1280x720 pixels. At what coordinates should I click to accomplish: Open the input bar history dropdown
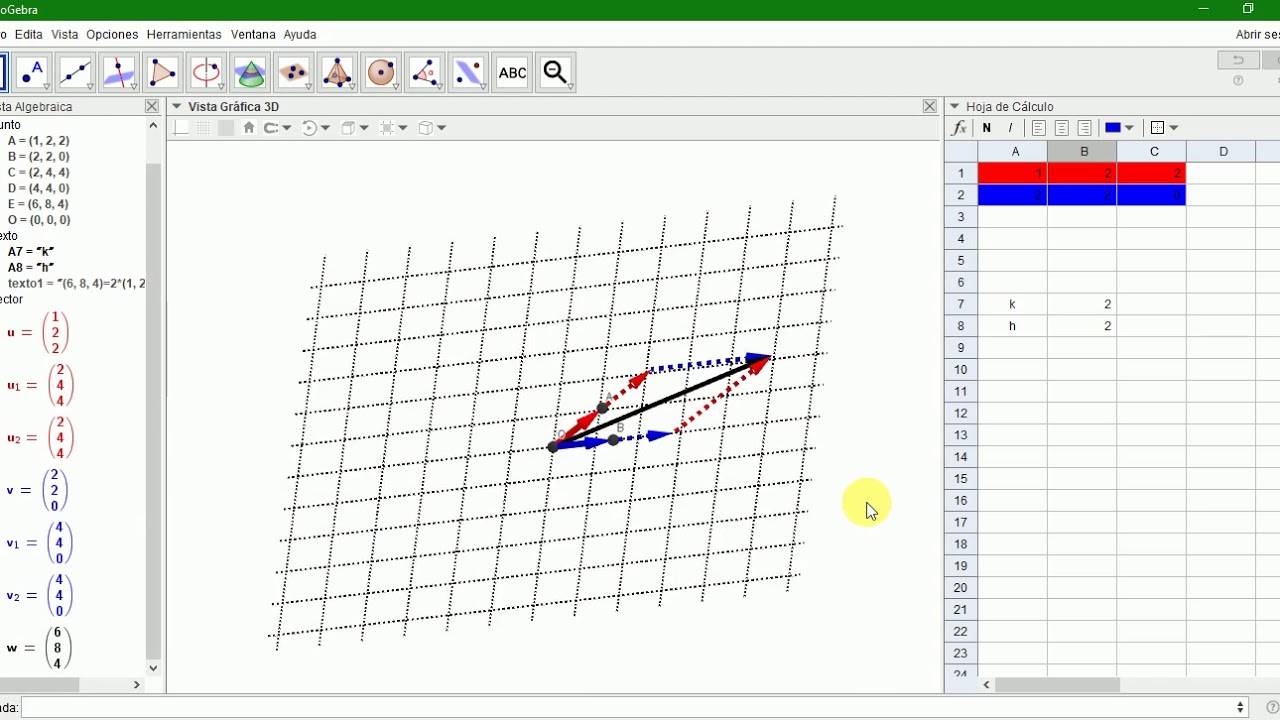point(1241,707)
